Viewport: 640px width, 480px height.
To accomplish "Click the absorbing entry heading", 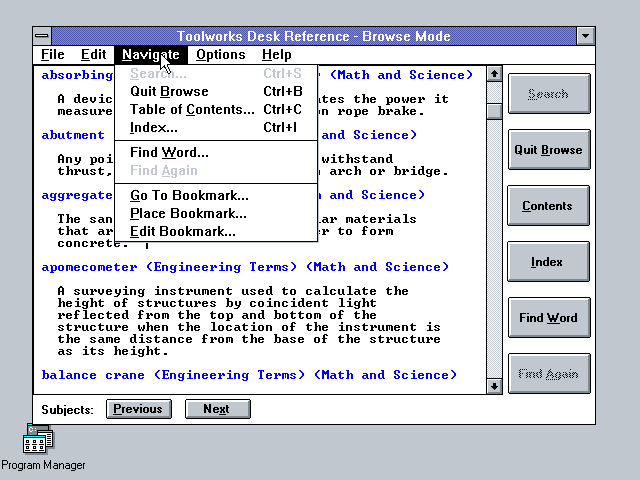I will click(77, 75).
